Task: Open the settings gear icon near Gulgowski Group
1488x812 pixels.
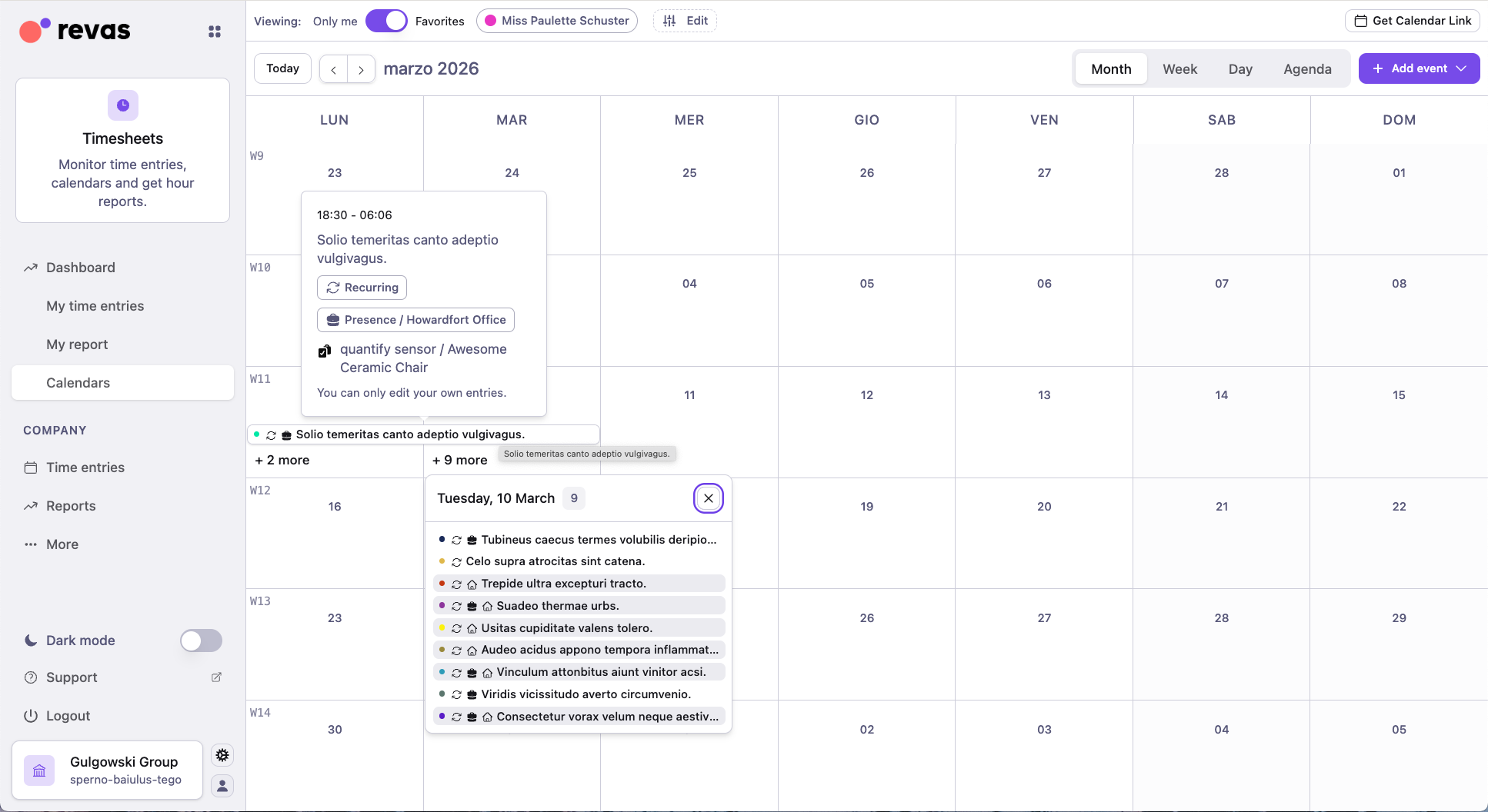Action: (x=222, y=755)
